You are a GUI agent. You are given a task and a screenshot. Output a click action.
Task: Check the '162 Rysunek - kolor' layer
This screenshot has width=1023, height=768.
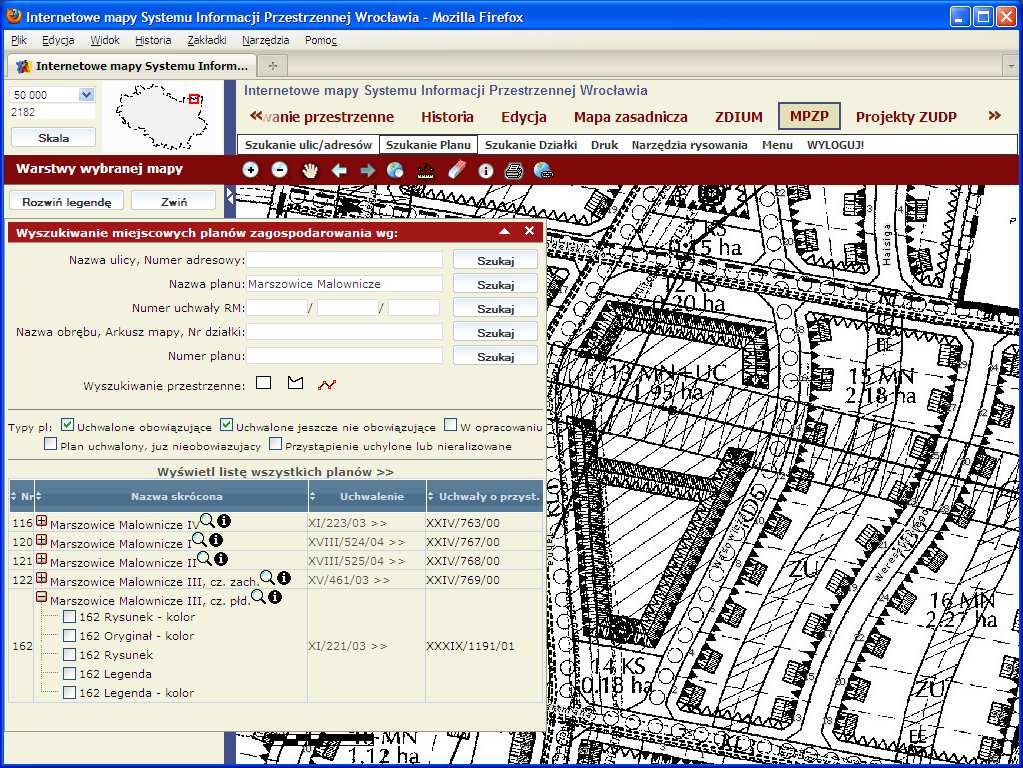70,617
